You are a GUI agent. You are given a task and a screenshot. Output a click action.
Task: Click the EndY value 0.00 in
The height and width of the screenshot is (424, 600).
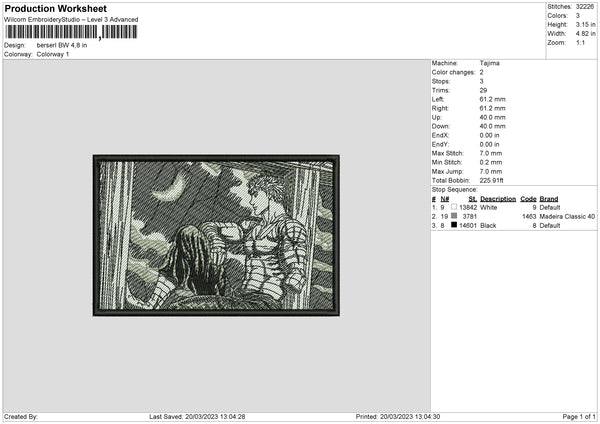coord(489,145)
